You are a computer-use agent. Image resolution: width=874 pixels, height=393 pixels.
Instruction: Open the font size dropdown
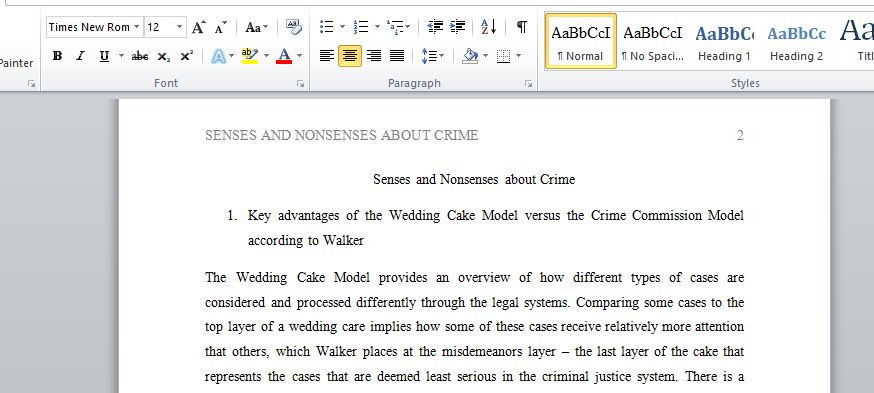(x=179, y=27)
